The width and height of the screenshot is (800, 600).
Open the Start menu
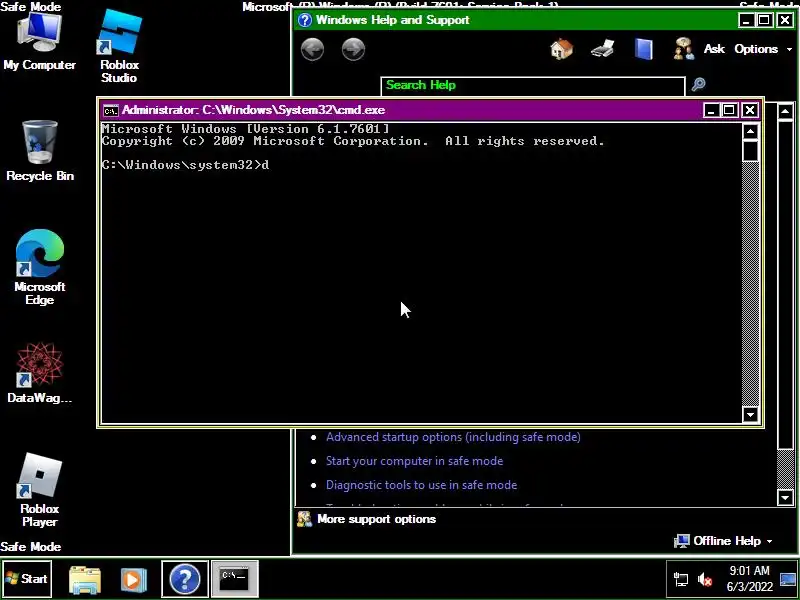tap(27, 579)
